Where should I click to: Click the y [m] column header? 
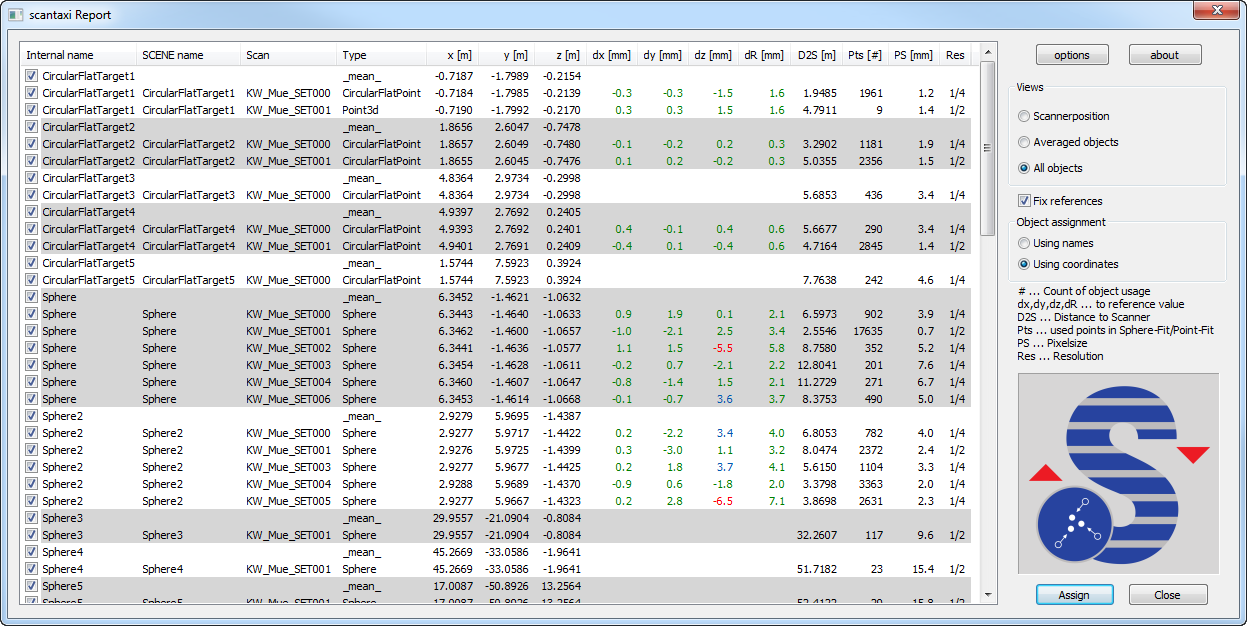click(505, 56)
